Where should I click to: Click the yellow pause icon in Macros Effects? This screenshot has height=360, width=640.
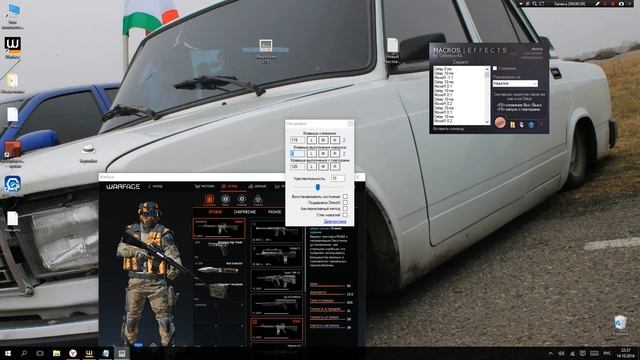coord(513,124)
